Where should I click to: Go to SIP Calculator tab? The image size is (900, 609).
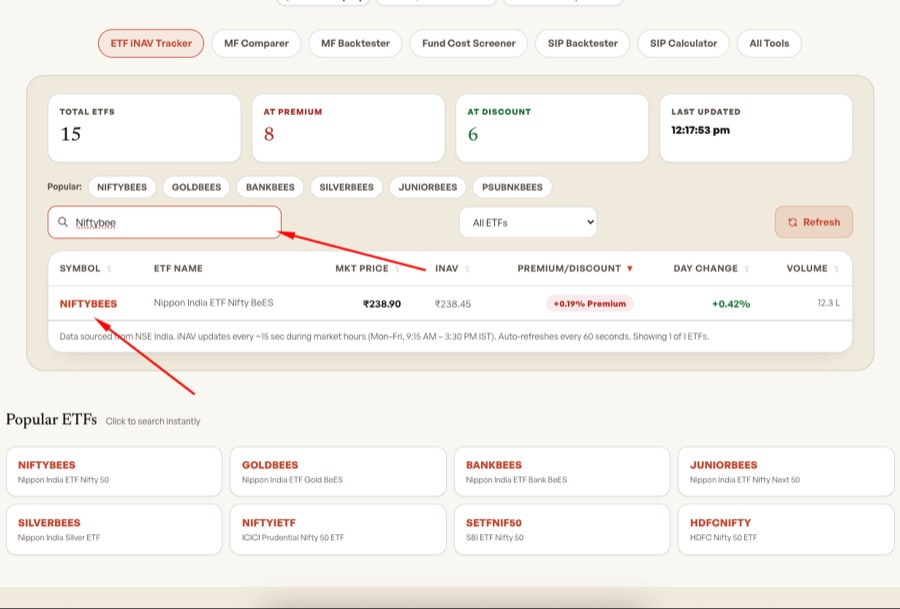pyautogui.click(x=683, y=44)
